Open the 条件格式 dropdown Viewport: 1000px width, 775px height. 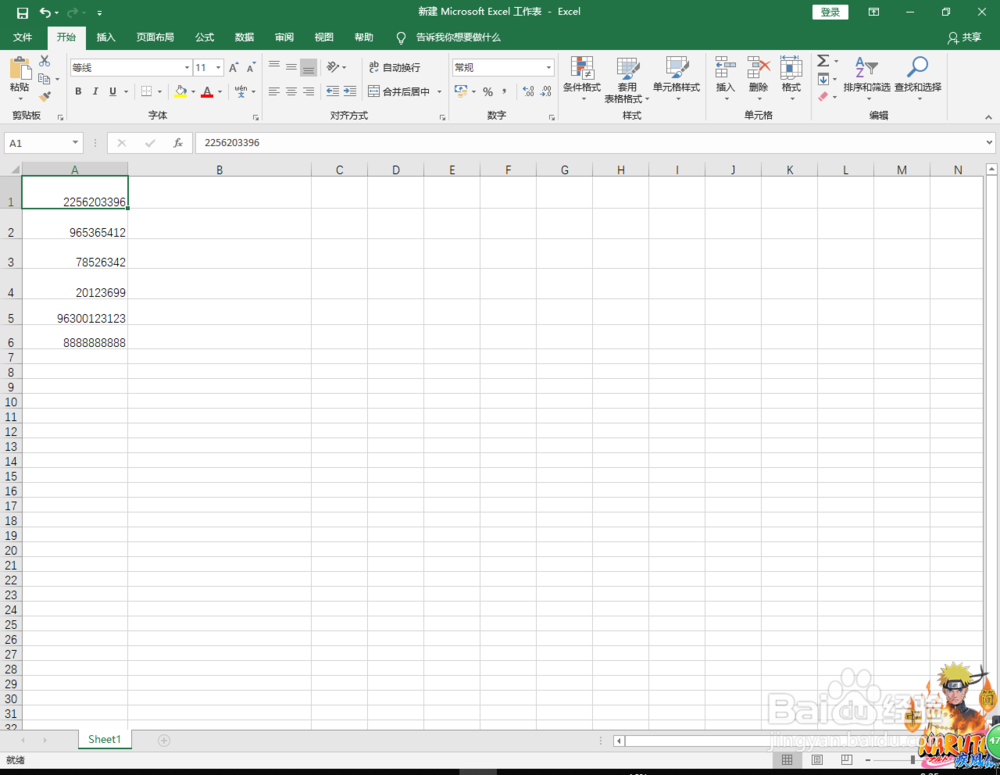[582, 79]
